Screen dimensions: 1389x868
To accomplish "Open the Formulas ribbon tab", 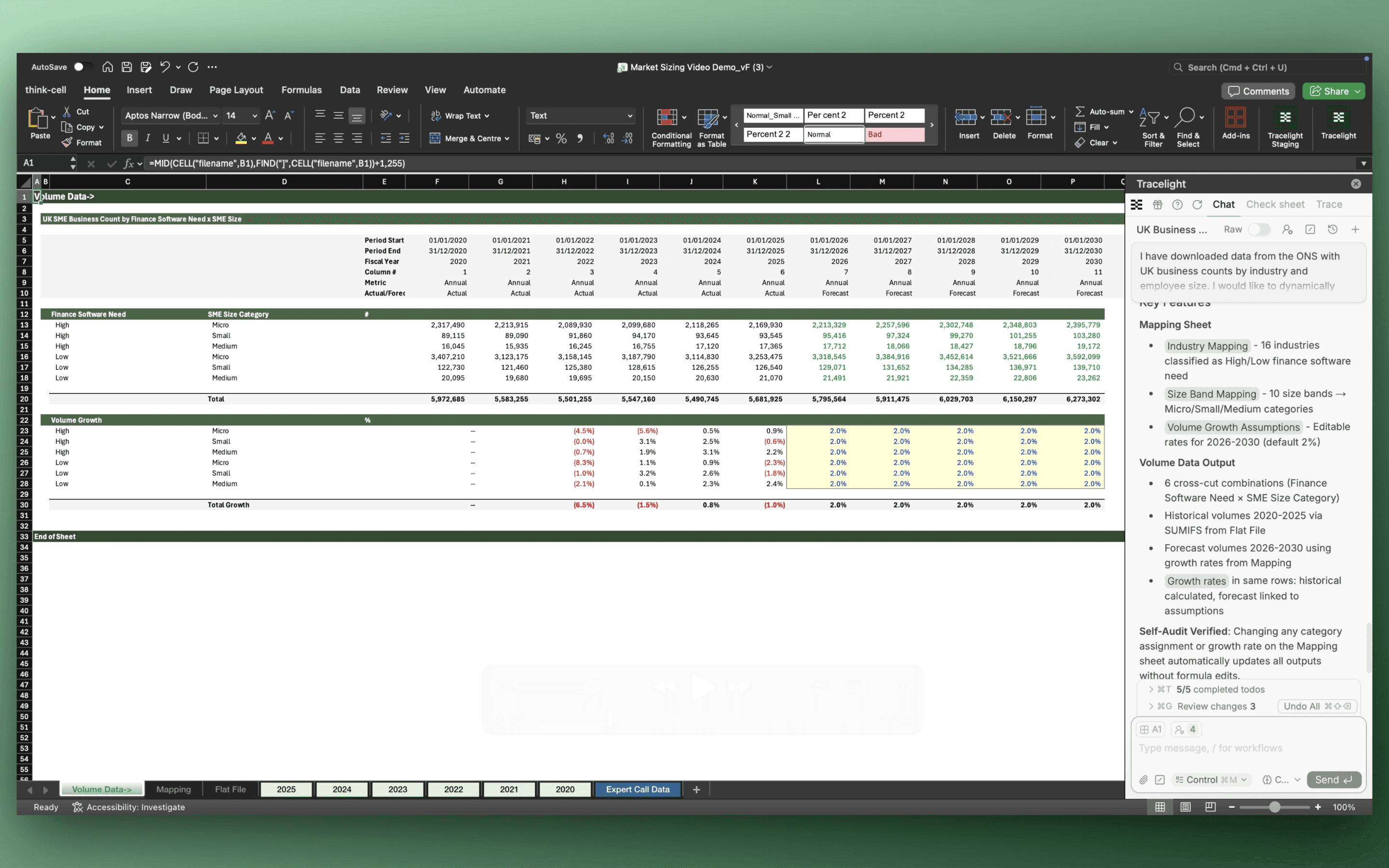I will (x=301, y=90).
